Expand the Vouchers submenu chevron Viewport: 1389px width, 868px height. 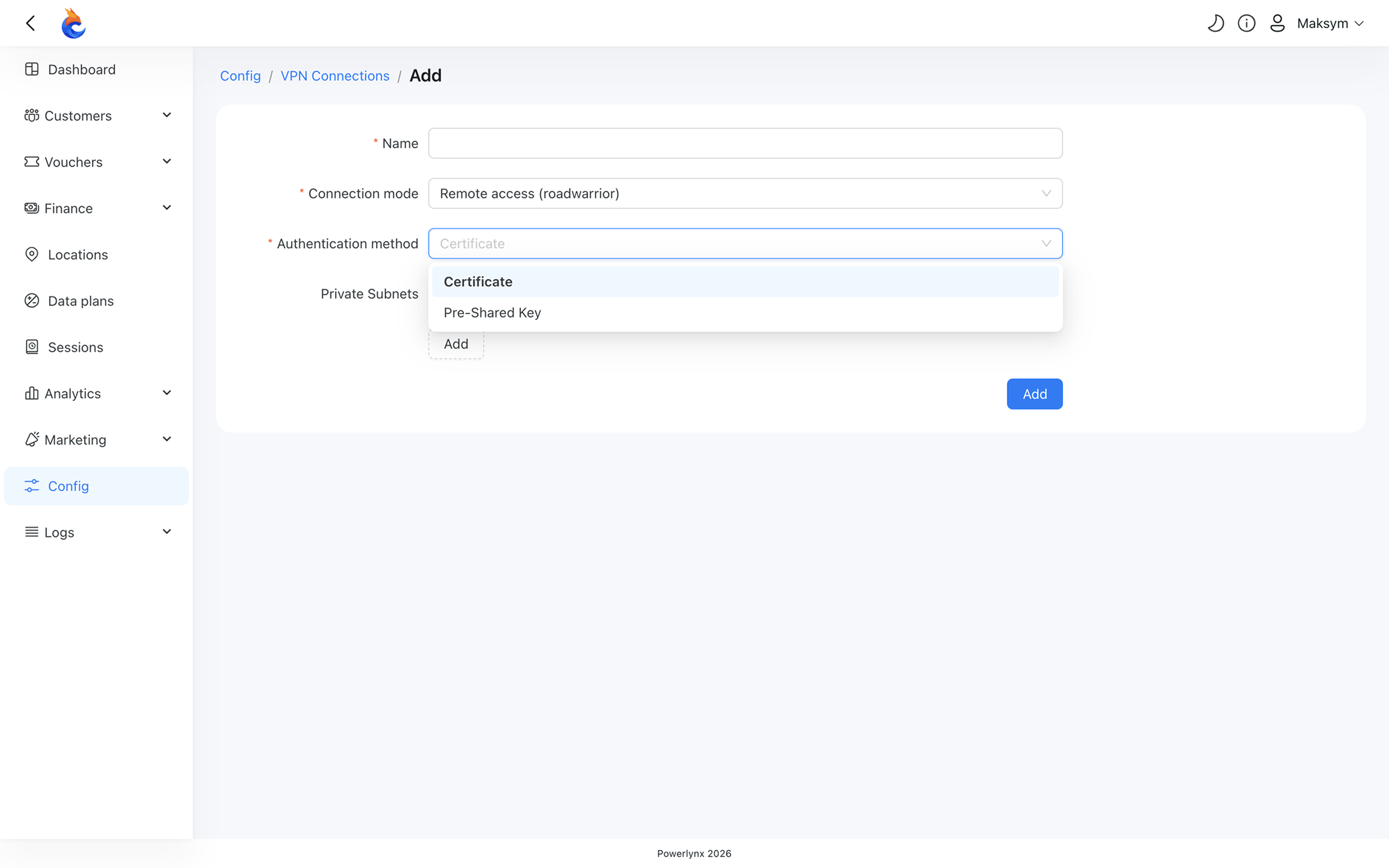click(167, 161)
